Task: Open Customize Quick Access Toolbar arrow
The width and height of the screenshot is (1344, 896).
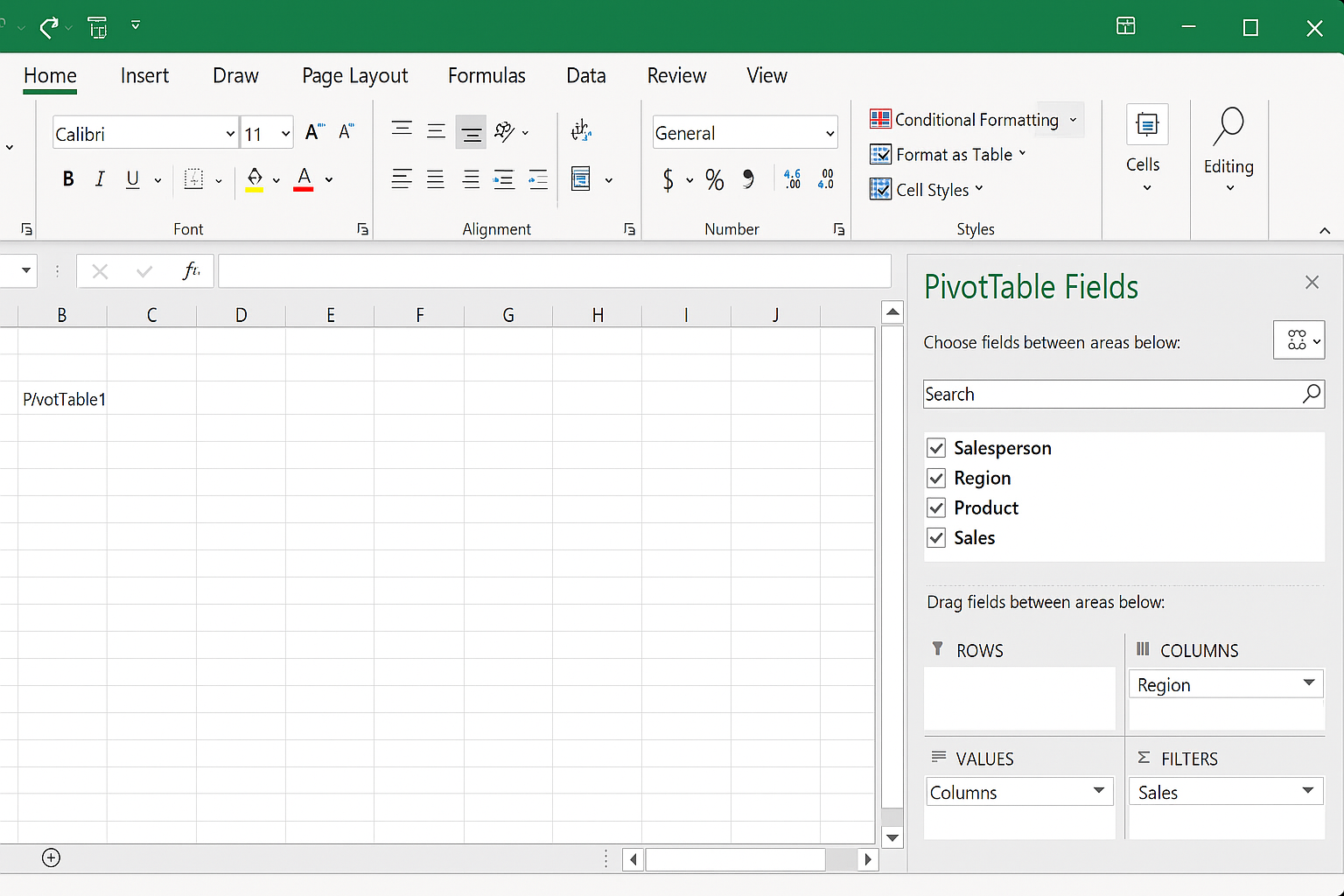Action: [x=136, y=25]
